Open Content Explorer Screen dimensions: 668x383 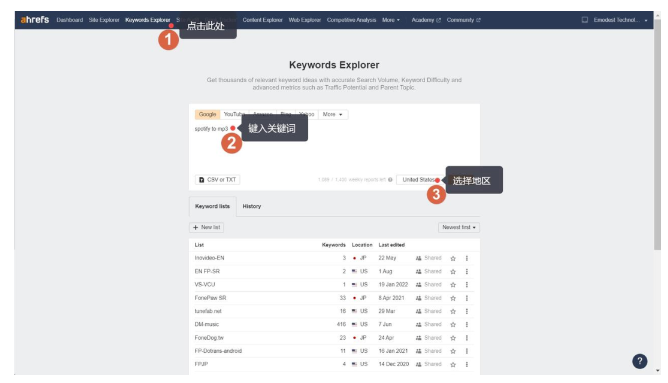[262, 20]
